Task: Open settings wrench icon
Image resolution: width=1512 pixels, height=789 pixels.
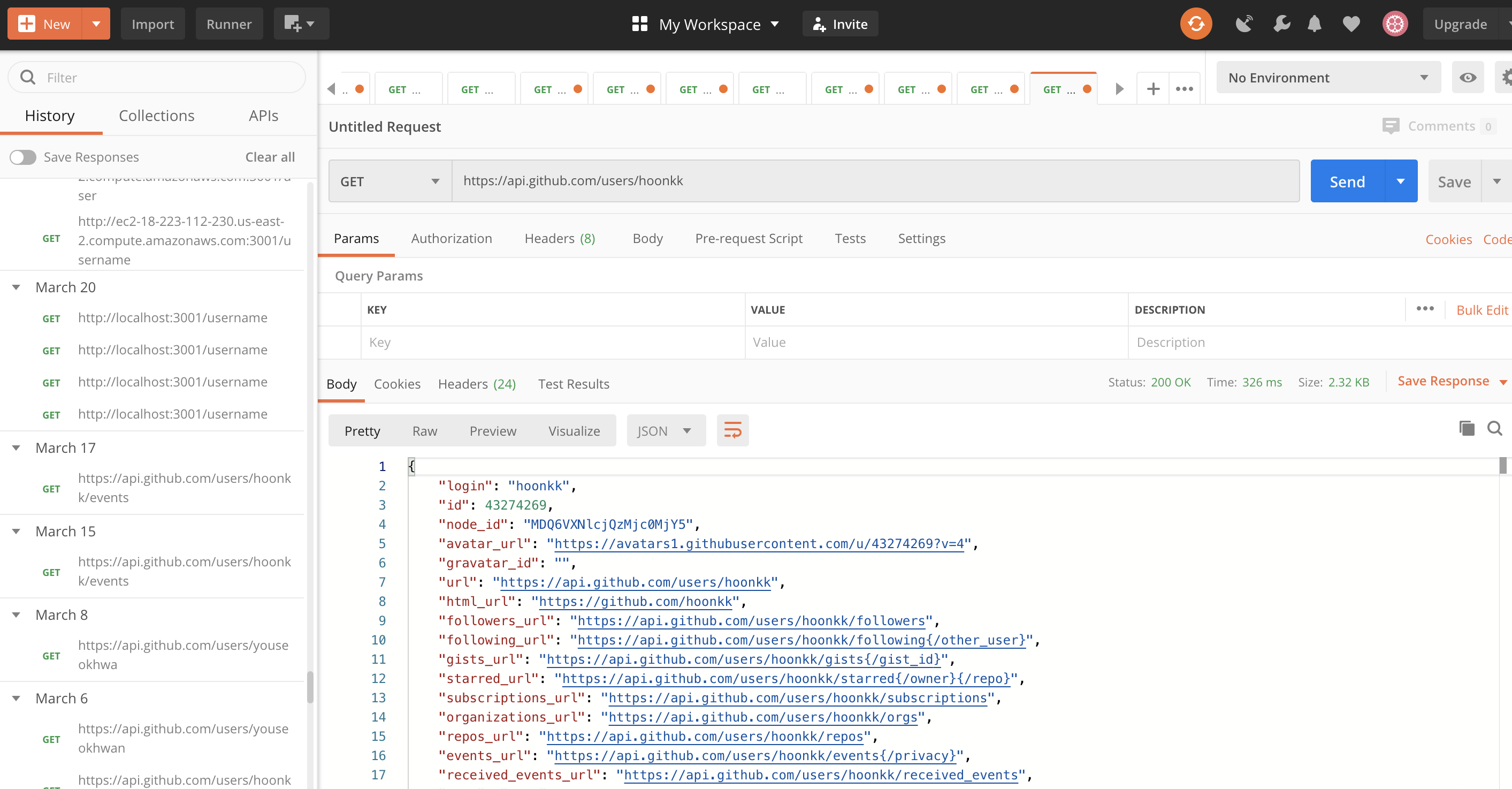Action: click(1281, 24)
